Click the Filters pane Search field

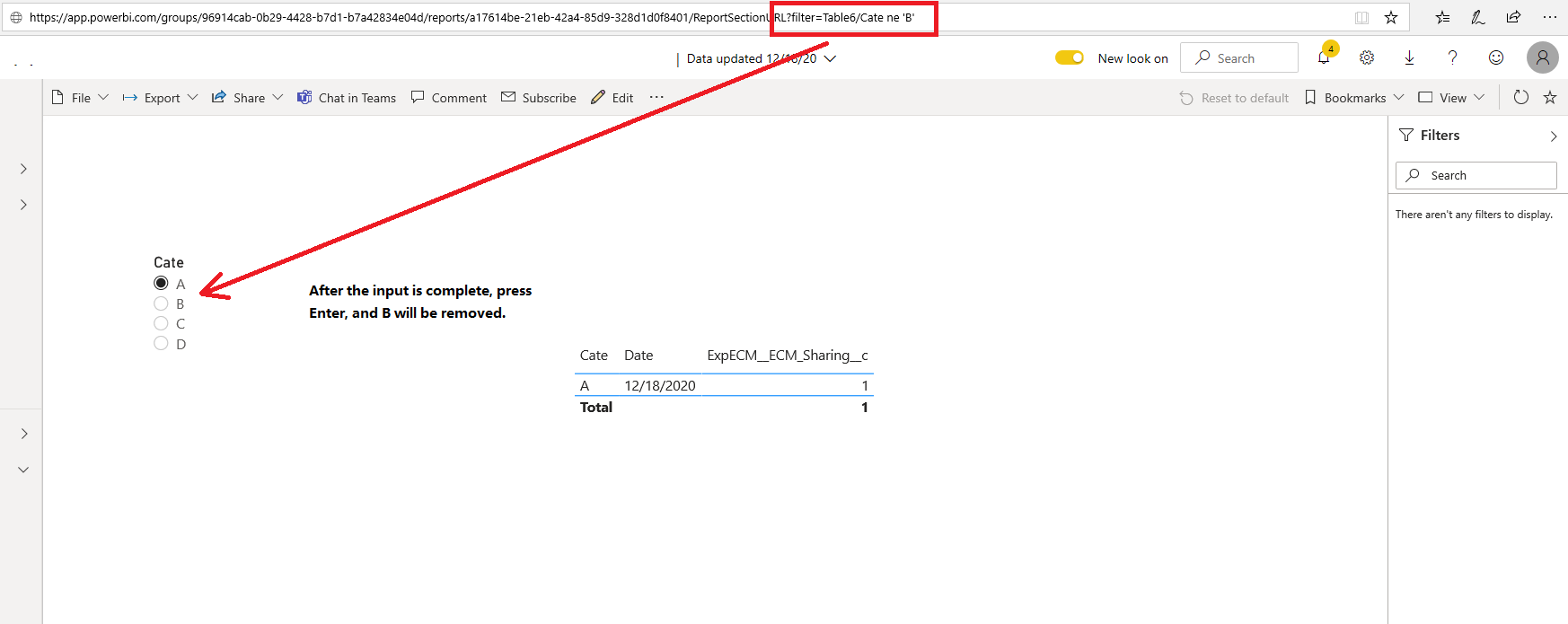1476,175
